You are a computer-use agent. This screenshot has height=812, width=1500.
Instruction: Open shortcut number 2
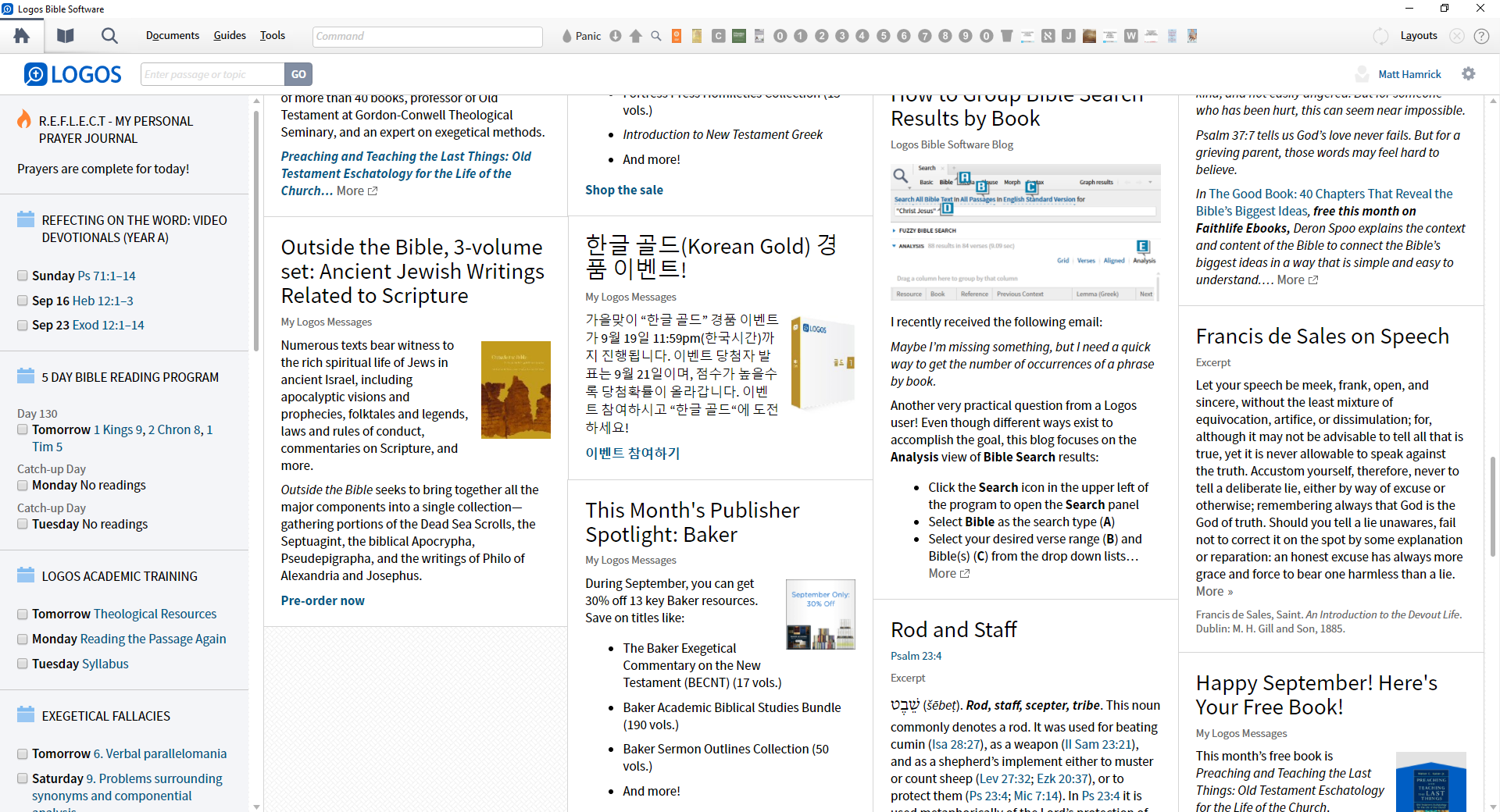click(x=822, y=36)
